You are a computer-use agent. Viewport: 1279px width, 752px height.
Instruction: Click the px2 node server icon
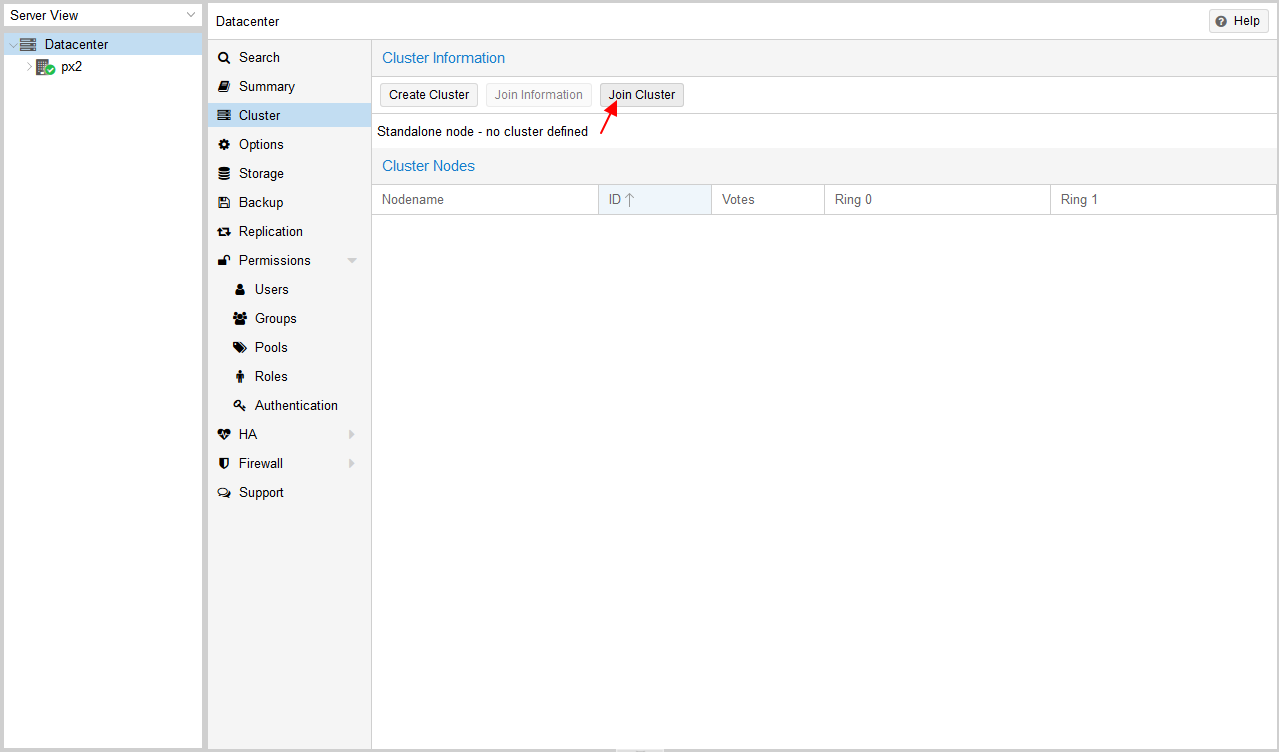point(45,67)
